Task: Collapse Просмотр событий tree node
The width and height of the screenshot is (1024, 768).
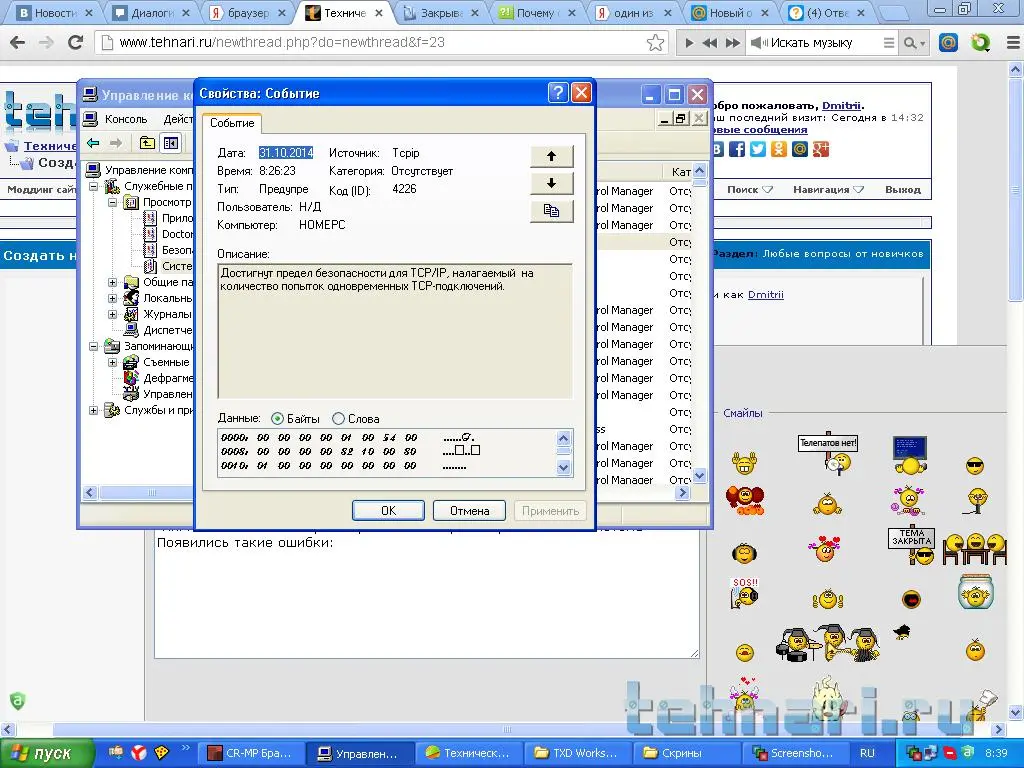Action: pyautogui.click(x=112, y=202)
